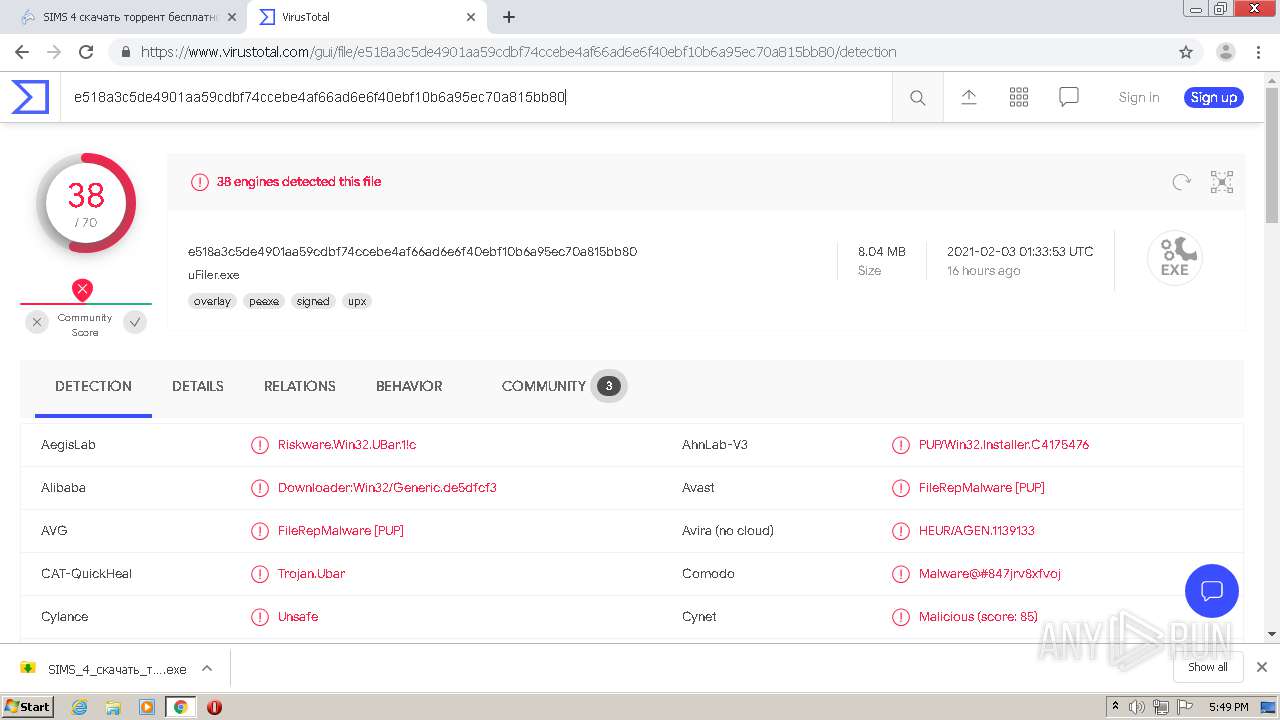
Task: Go back with browser arrow
Action: coord(22,52)
